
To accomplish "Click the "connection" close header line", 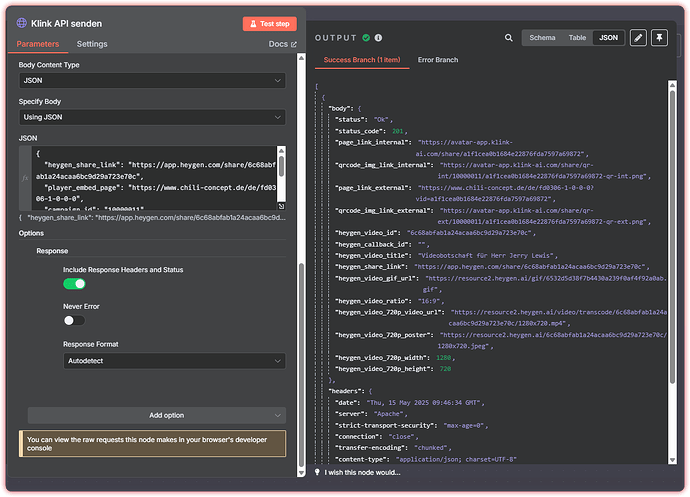I will (377, 437).
